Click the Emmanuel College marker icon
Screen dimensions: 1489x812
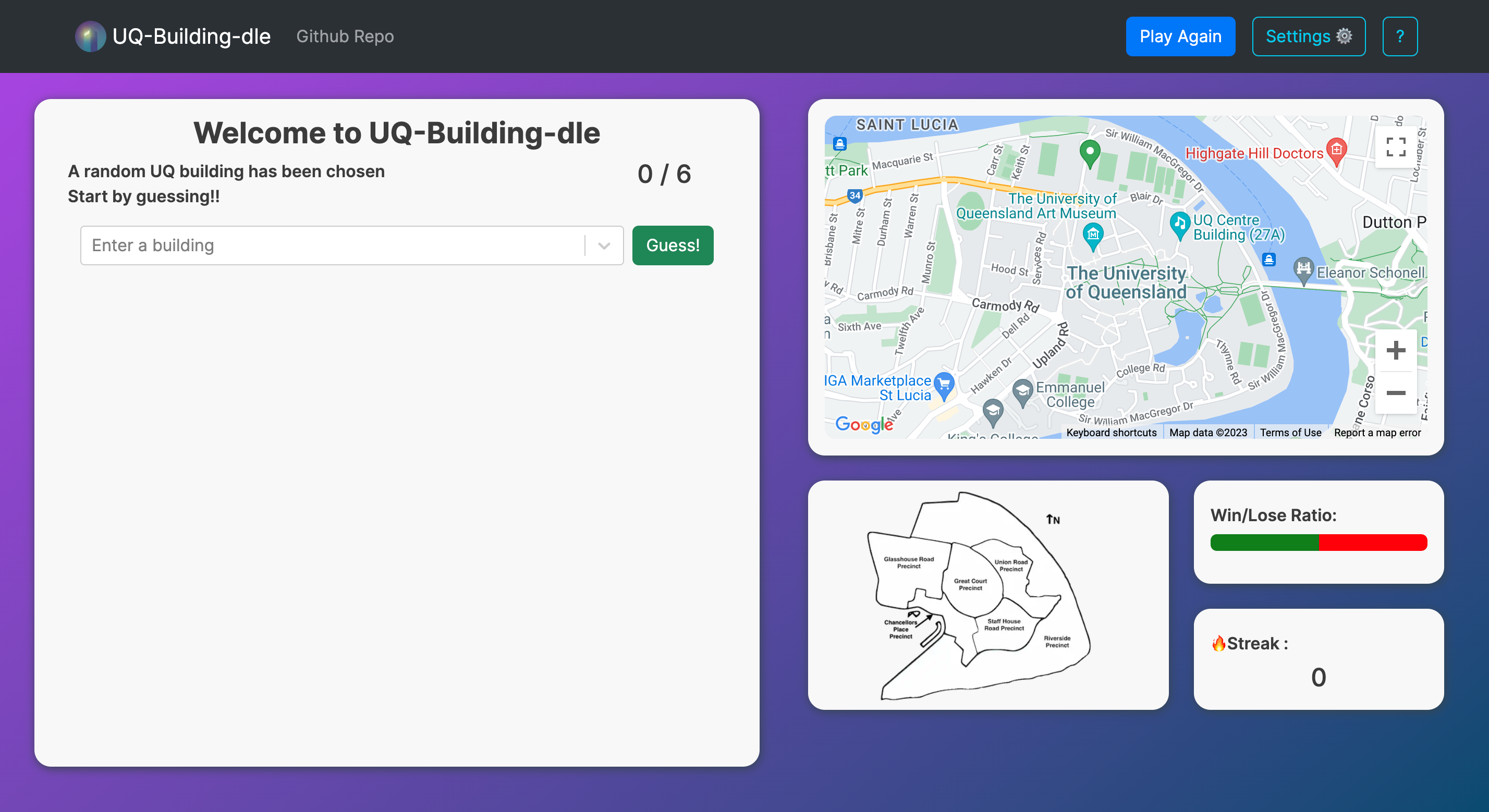[x=1022, y=391]
